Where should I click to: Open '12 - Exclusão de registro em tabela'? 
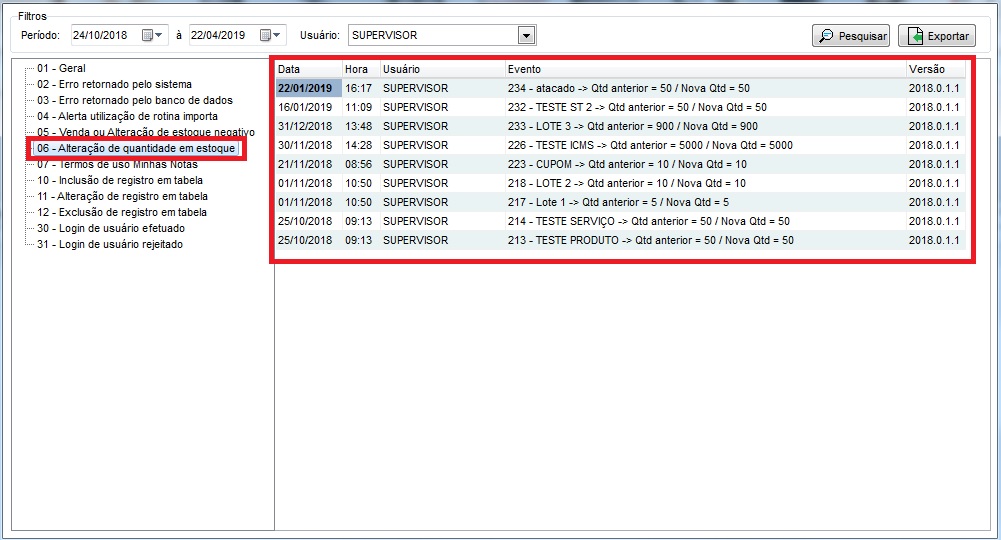pyautogui.click(x=122, y=212)
